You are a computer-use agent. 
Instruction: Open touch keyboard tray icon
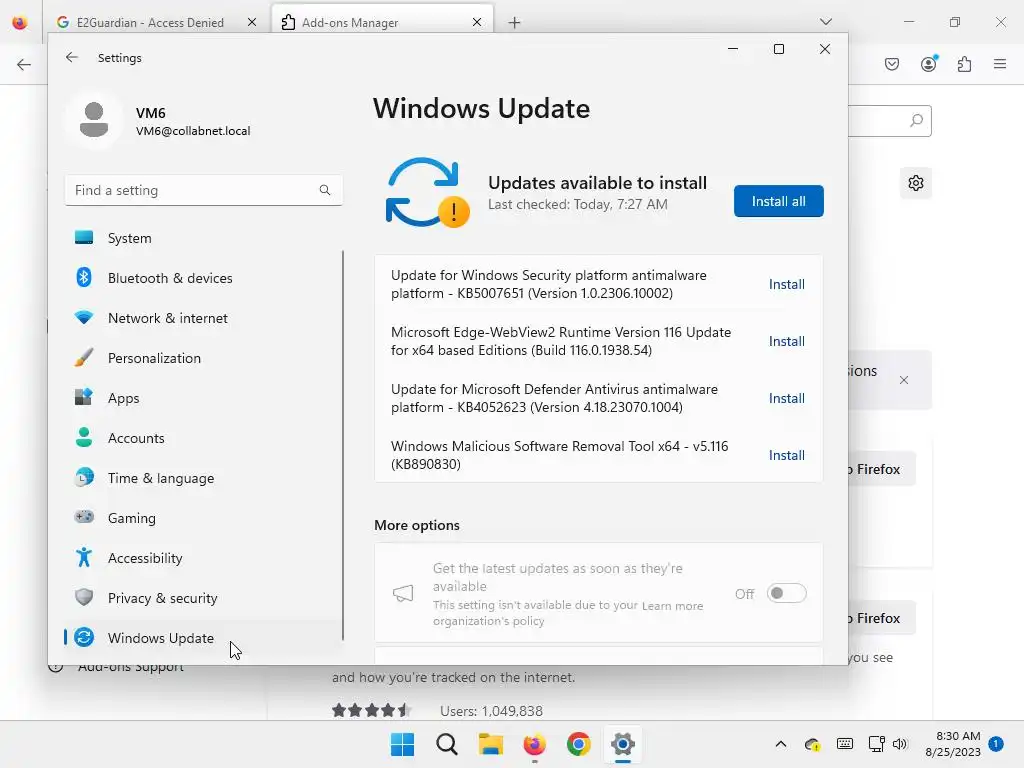coord(844,744)
